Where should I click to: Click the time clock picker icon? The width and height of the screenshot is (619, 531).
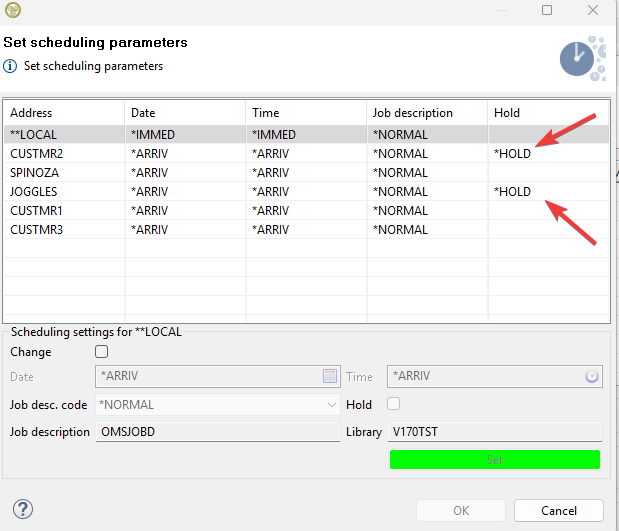(x=591, y=377)
